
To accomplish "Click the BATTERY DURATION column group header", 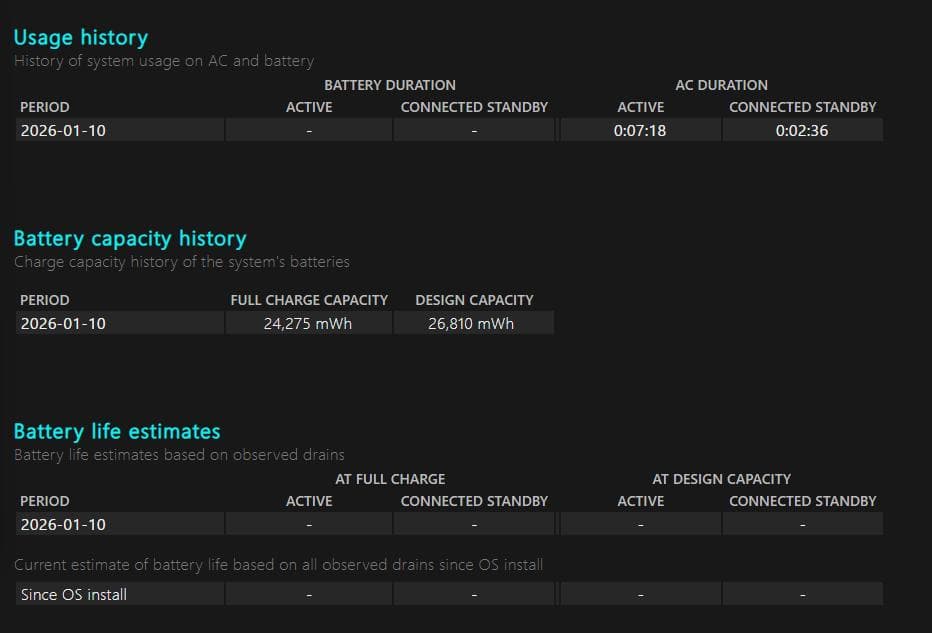I will [389, 85].
